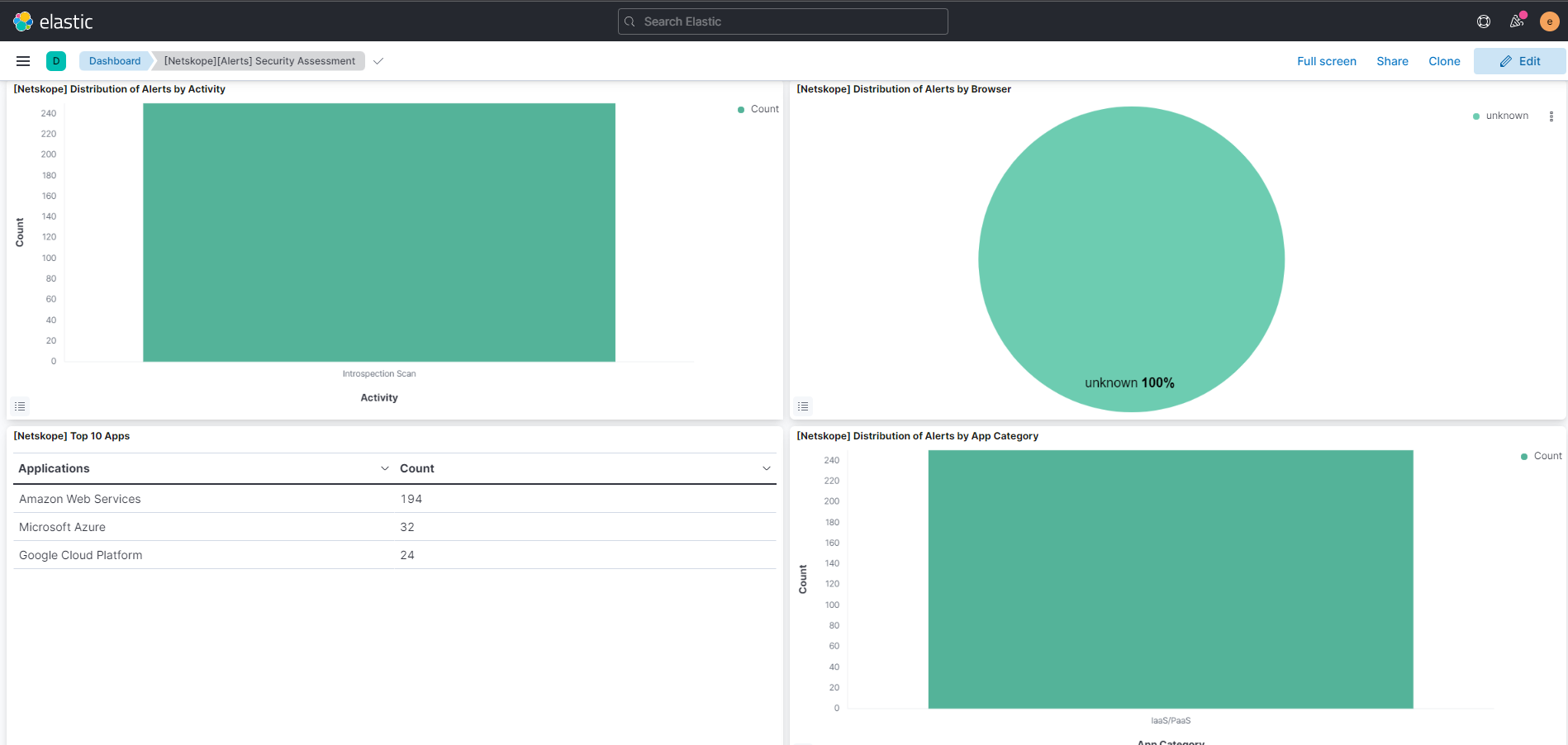1568x745 pixels.
Task: Click the Full screen button
Action: 1326,60
